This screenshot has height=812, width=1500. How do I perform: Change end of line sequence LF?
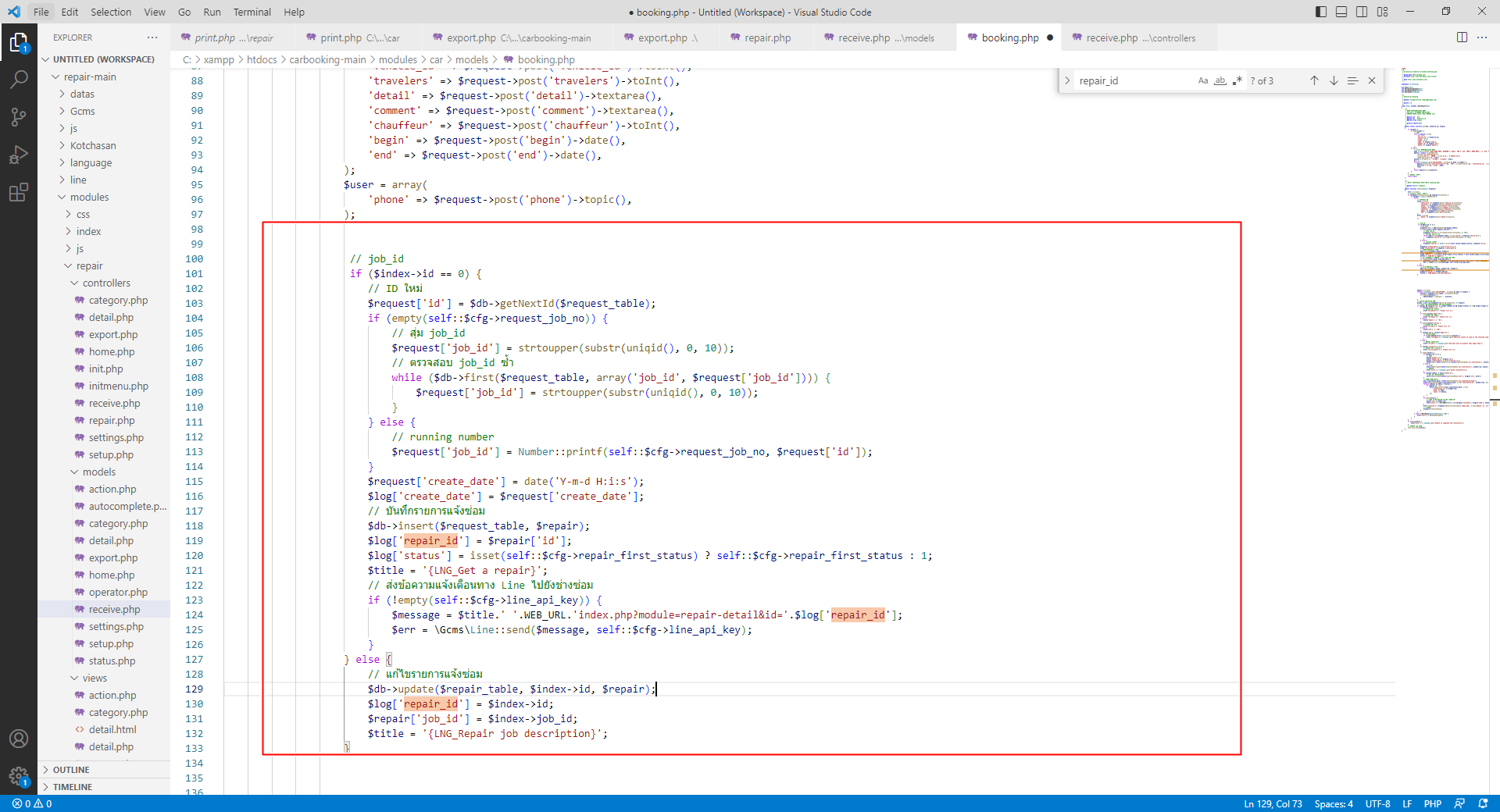coord(1407,803)
